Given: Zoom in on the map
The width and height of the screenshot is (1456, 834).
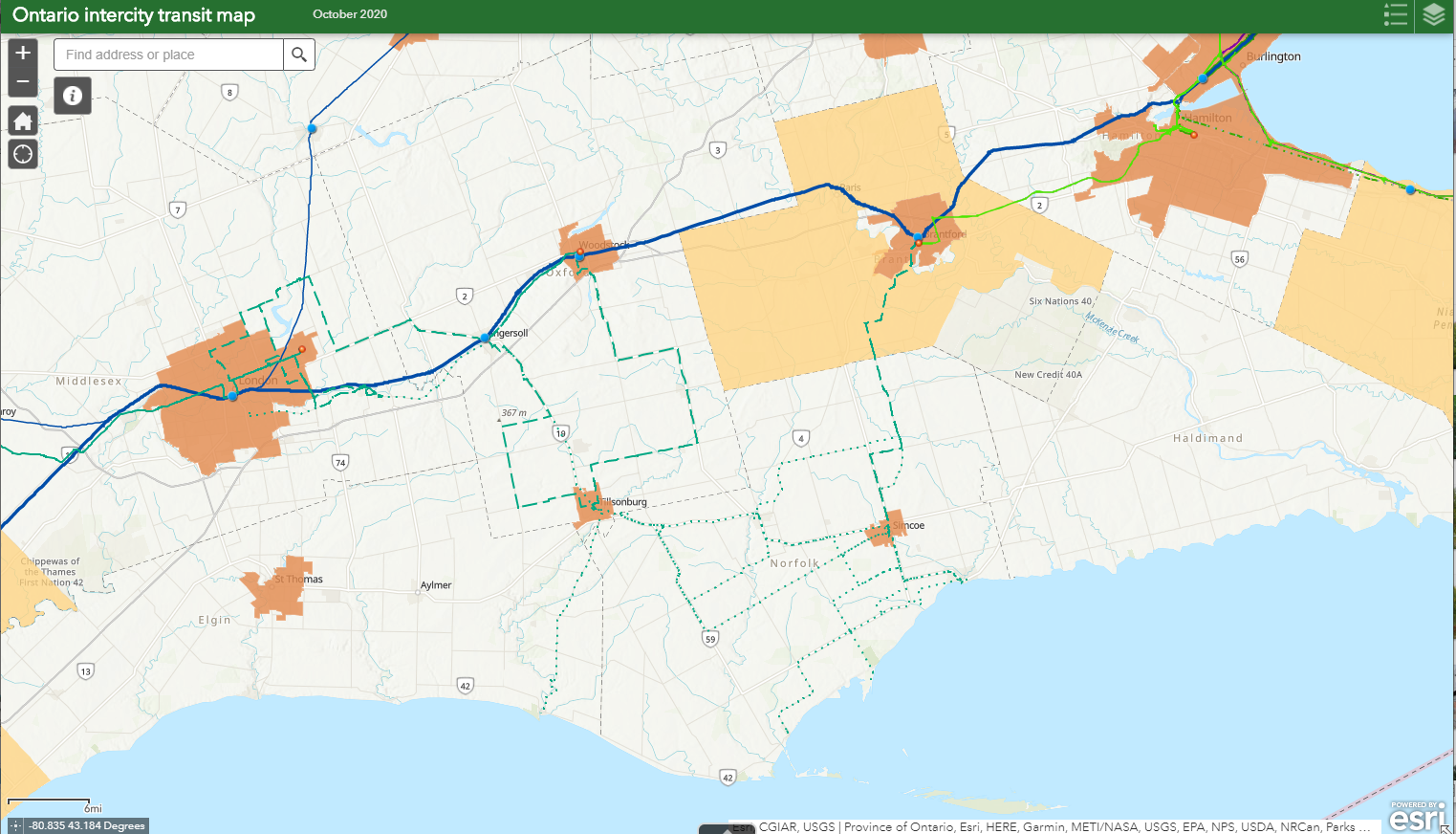Looking at the screenshot, I should tap(23, 53).
